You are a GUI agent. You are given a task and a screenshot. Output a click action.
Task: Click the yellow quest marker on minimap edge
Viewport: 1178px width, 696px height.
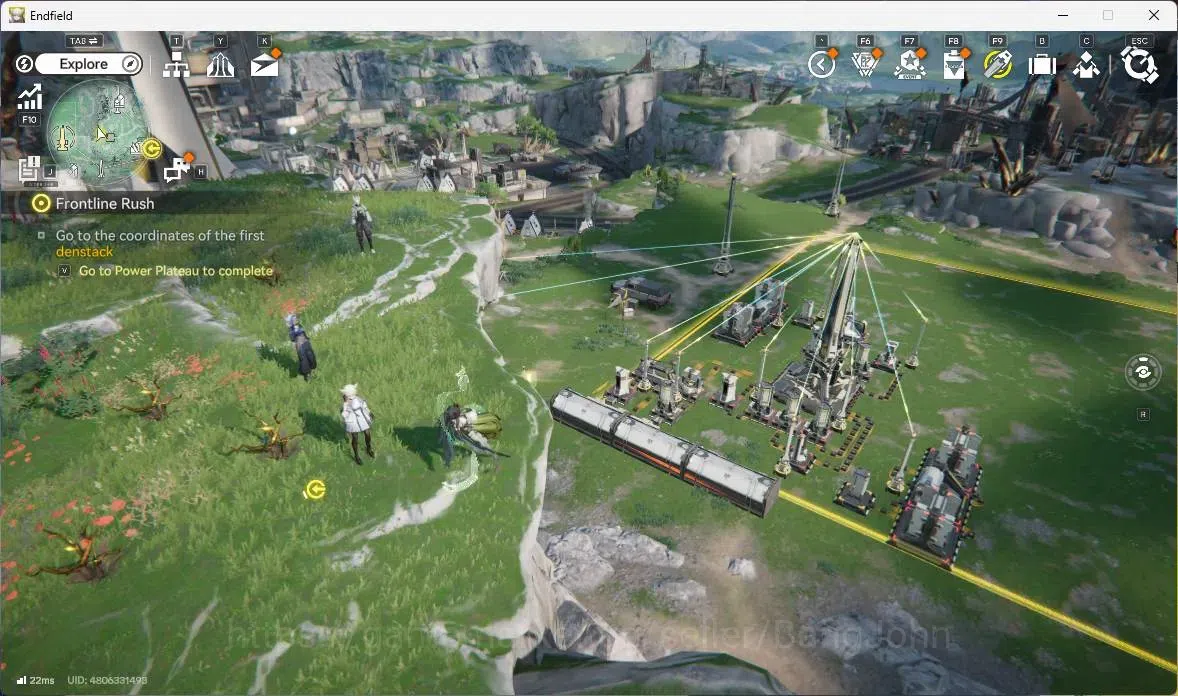pyautogui.click(x=153, y=149)
